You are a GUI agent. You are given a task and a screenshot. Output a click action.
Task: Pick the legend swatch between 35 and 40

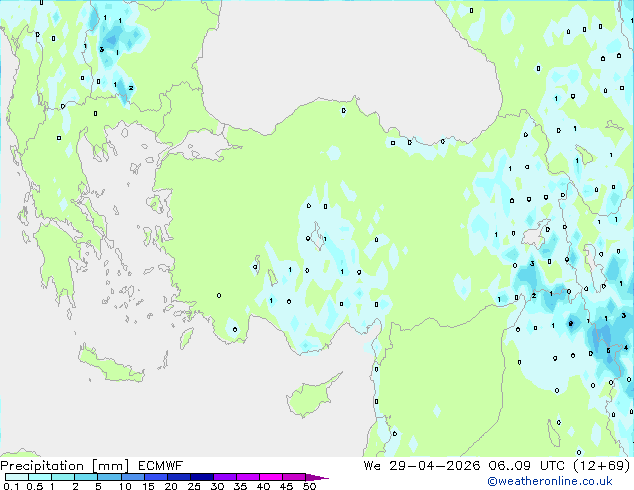(x=248, y=477)
